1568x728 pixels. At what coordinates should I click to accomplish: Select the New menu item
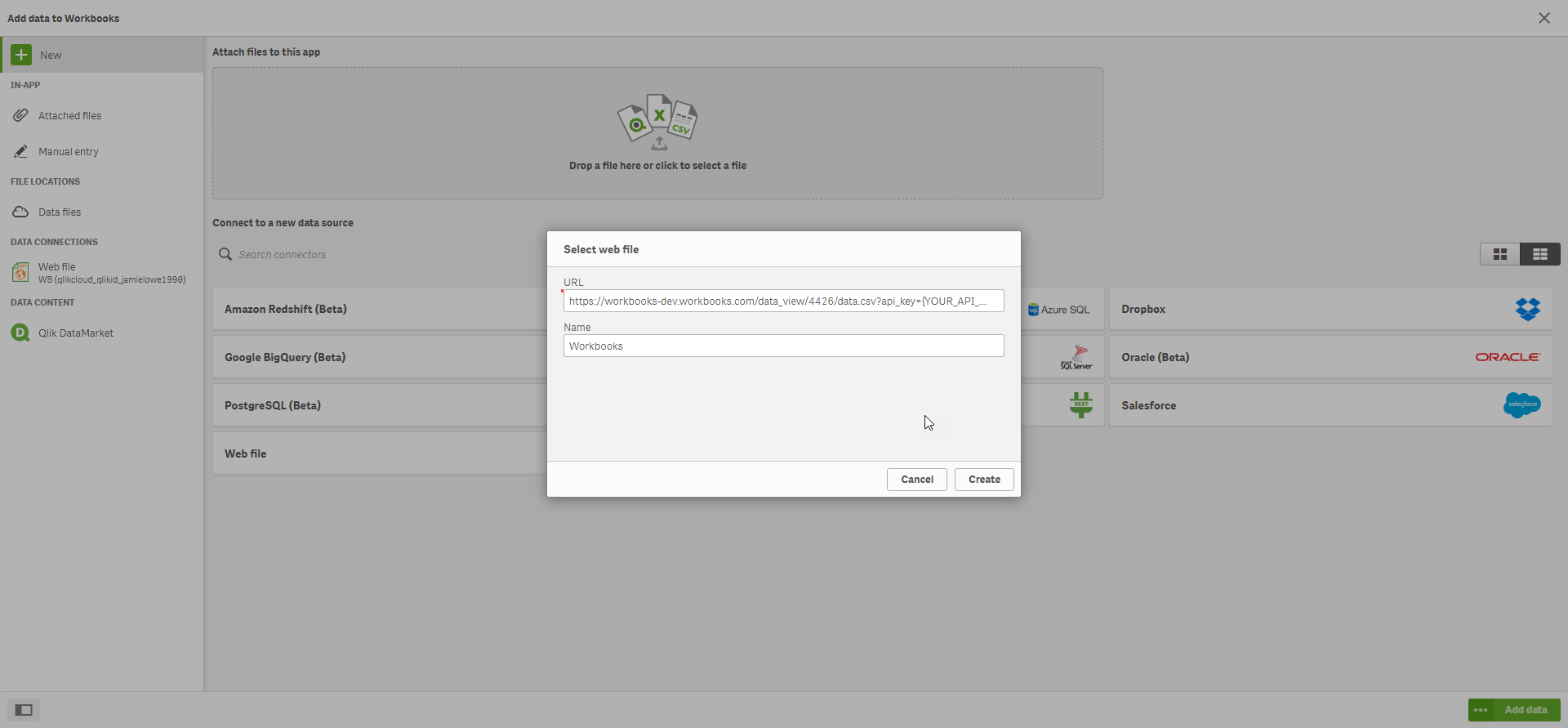tap(101, 55)
